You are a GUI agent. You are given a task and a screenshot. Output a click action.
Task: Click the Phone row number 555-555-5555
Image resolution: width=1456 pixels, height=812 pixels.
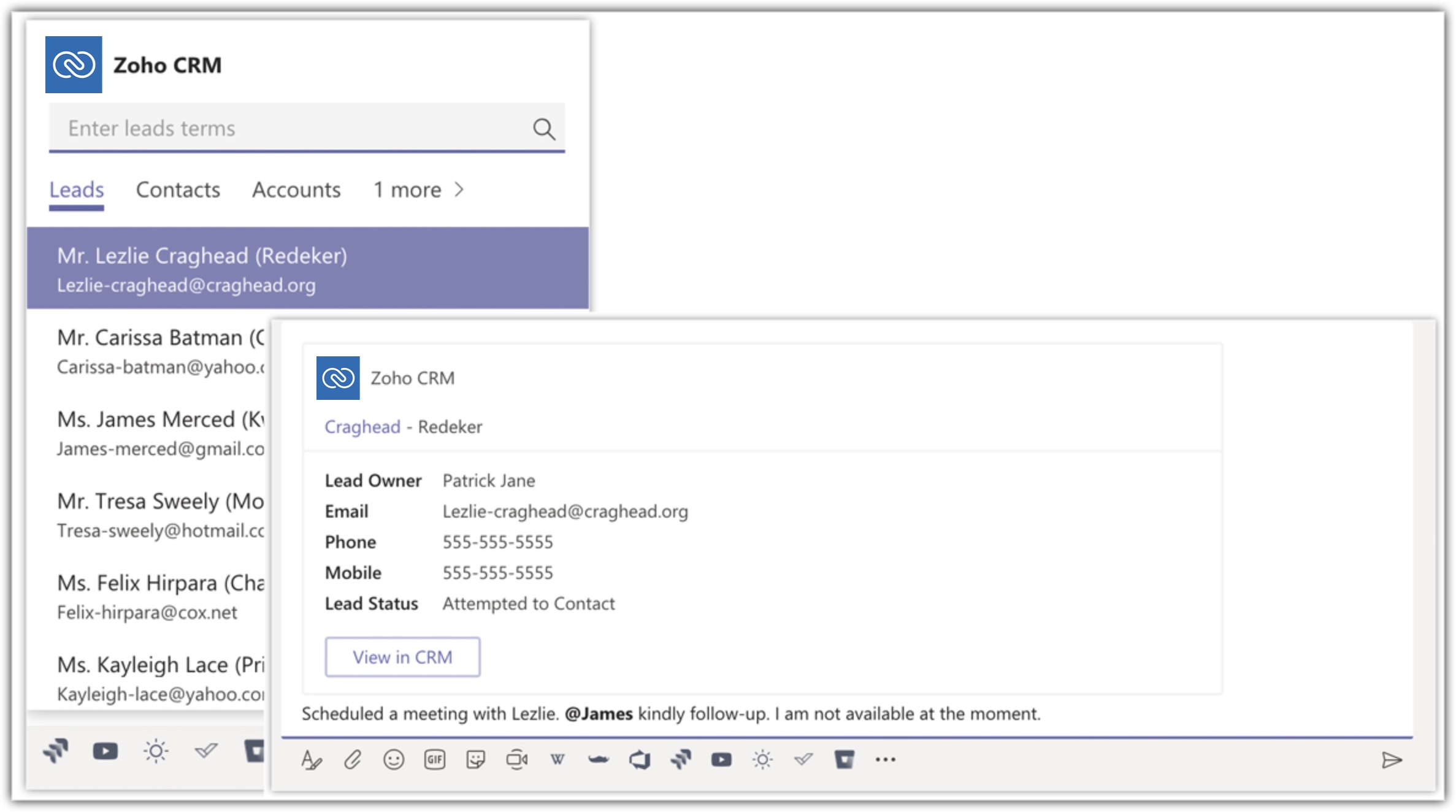point(498,542)
